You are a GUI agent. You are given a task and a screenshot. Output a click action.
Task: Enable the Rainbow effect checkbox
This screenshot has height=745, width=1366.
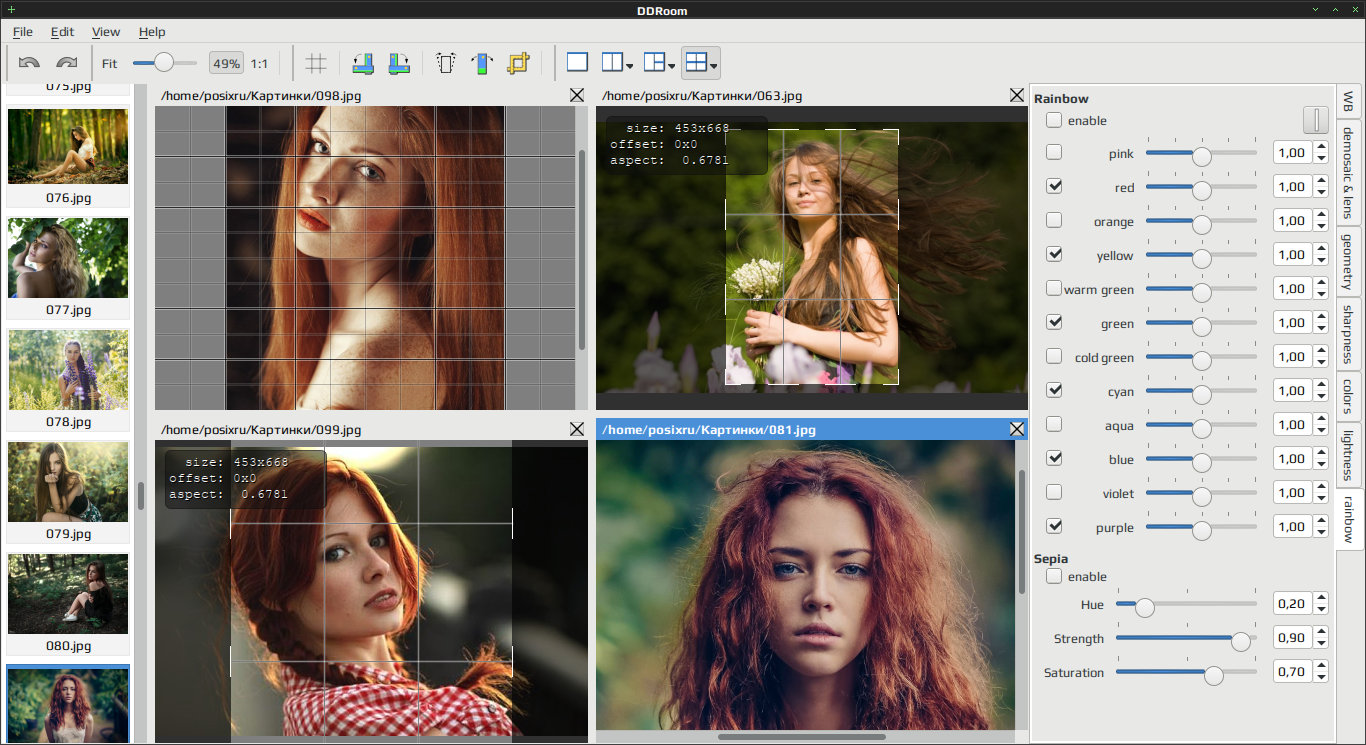tap(1054, 120)
